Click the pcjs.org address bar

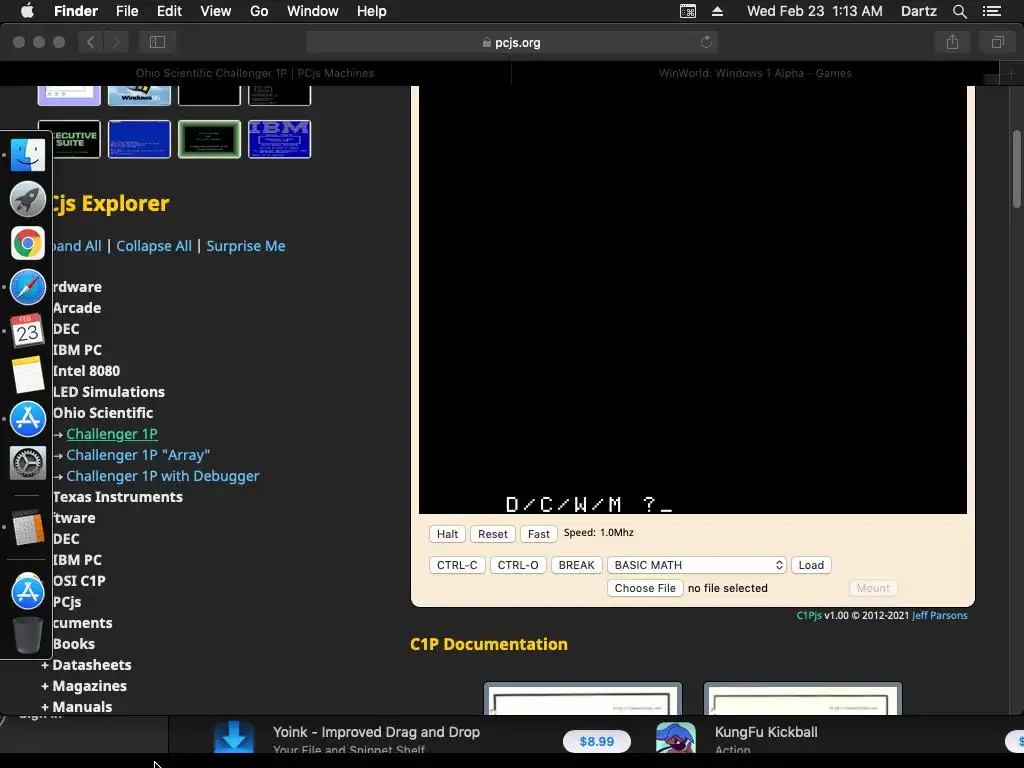(x=511, y=42)
